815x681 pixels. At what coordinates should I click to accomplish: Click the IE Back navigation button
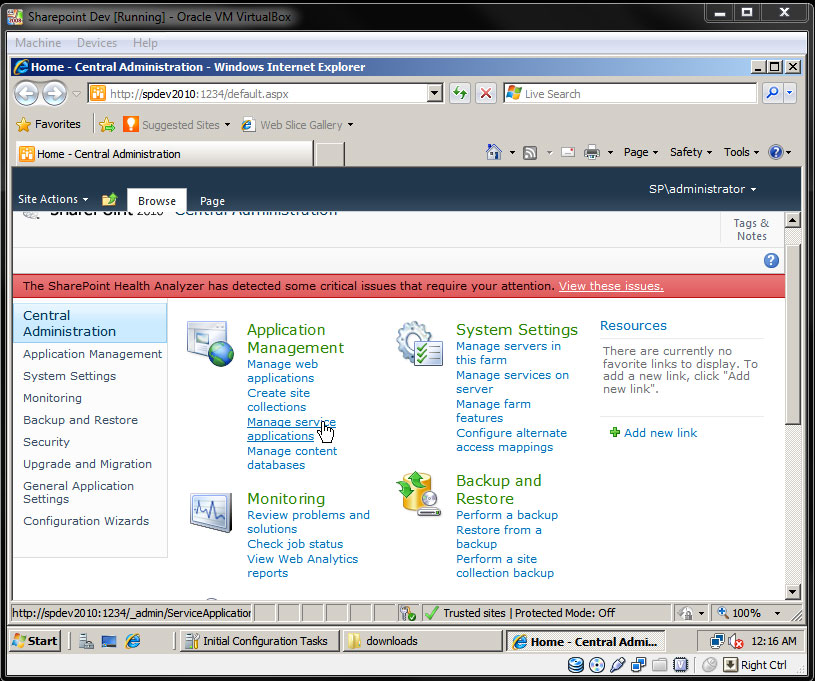26,94
